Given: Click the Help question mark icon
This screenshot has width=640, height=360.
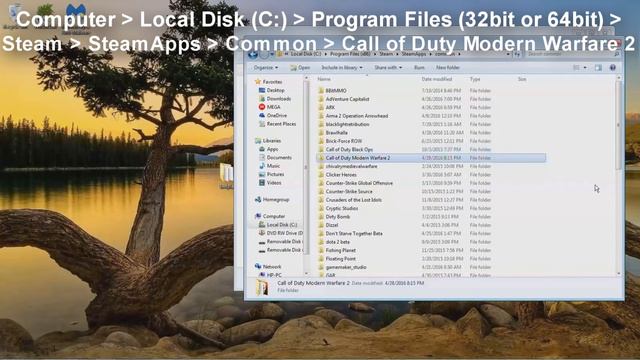Looking at the screenshot, I should coord(613,68).
